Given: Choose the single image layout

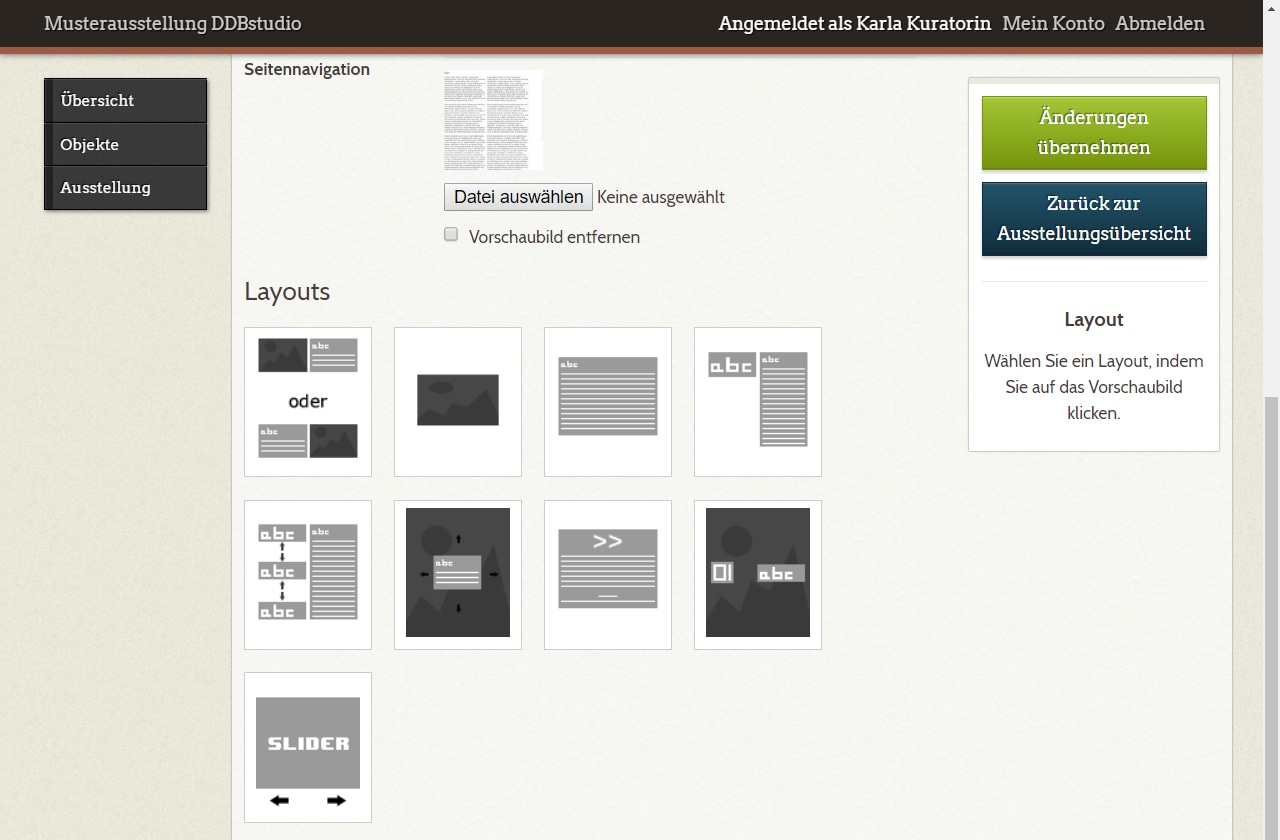Looking at the screenshot, I should 458,402.
